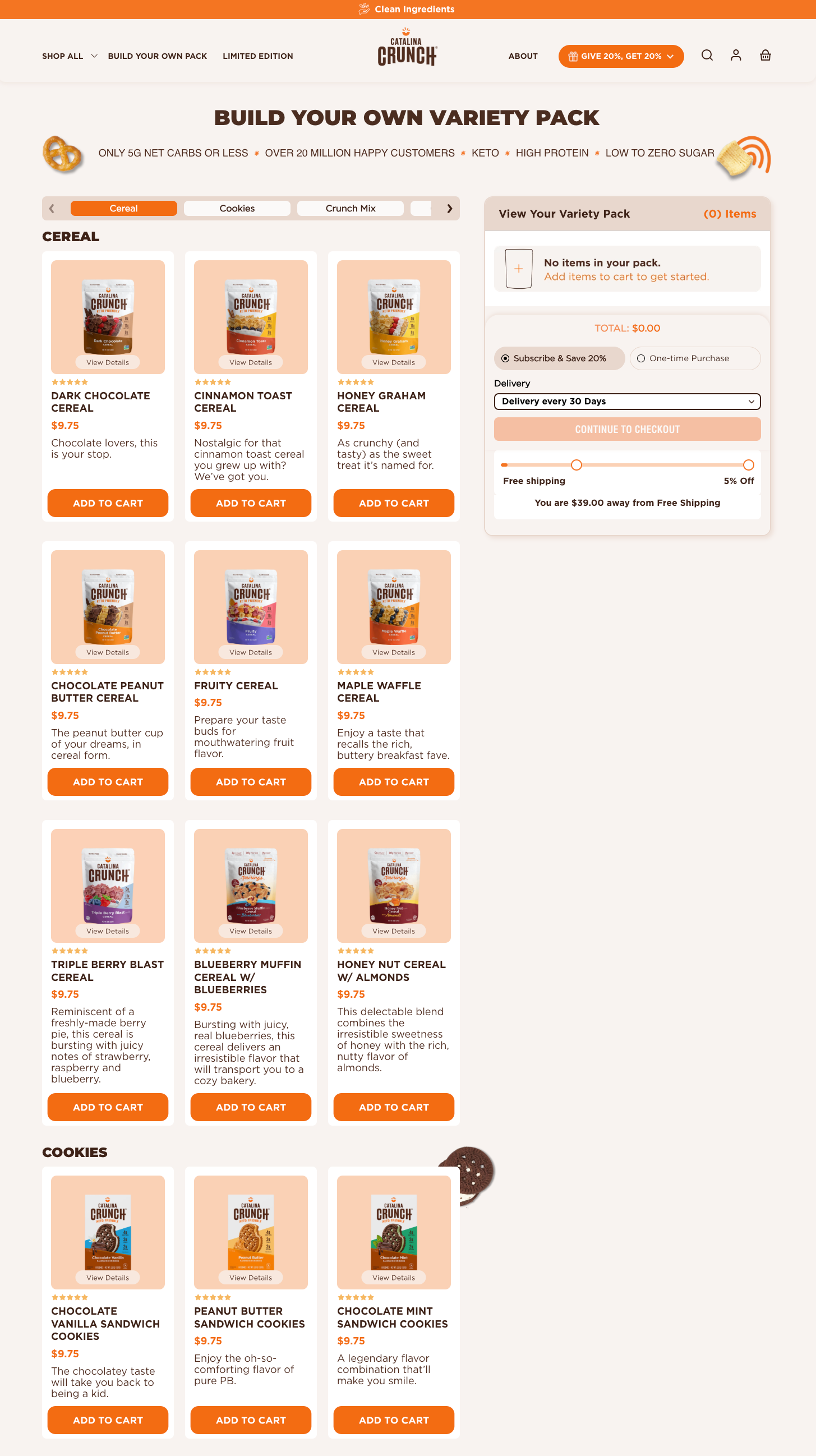
Task: Open the search magnifier icon
Action: (x=707, y=56)
